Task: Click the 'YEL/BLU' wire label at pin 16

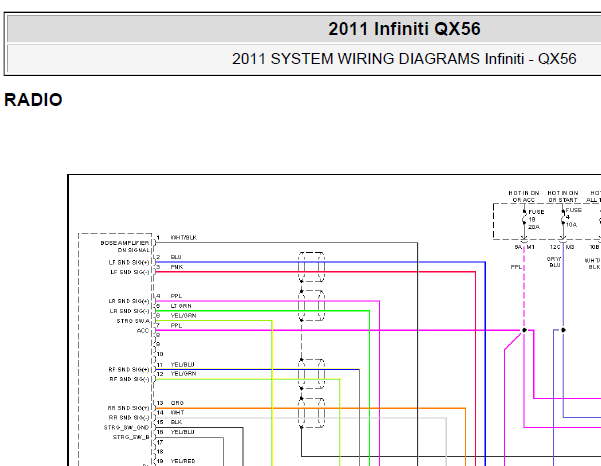Action: 182,432
